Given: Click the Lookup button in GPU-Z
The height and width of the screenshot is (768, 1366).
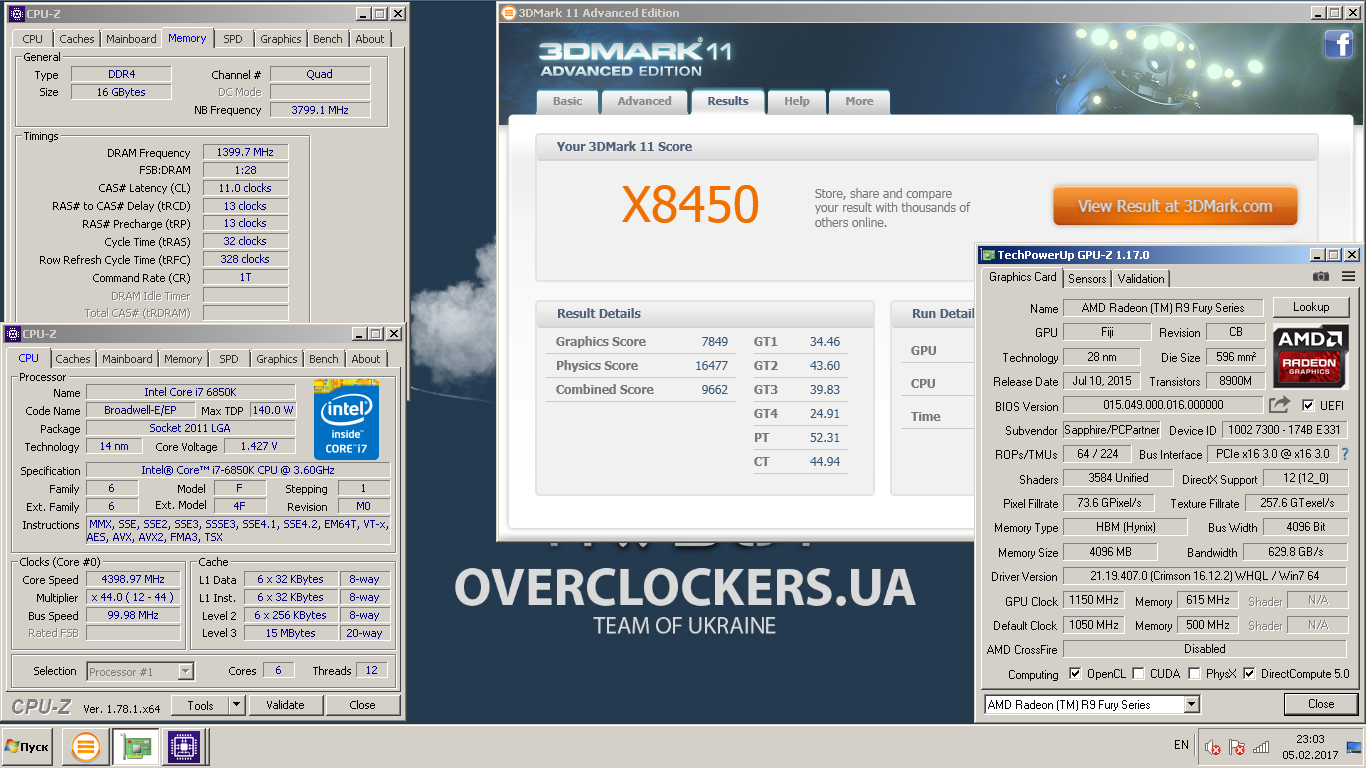Looking at the screenshot, I should click(x=1310, y=307).
